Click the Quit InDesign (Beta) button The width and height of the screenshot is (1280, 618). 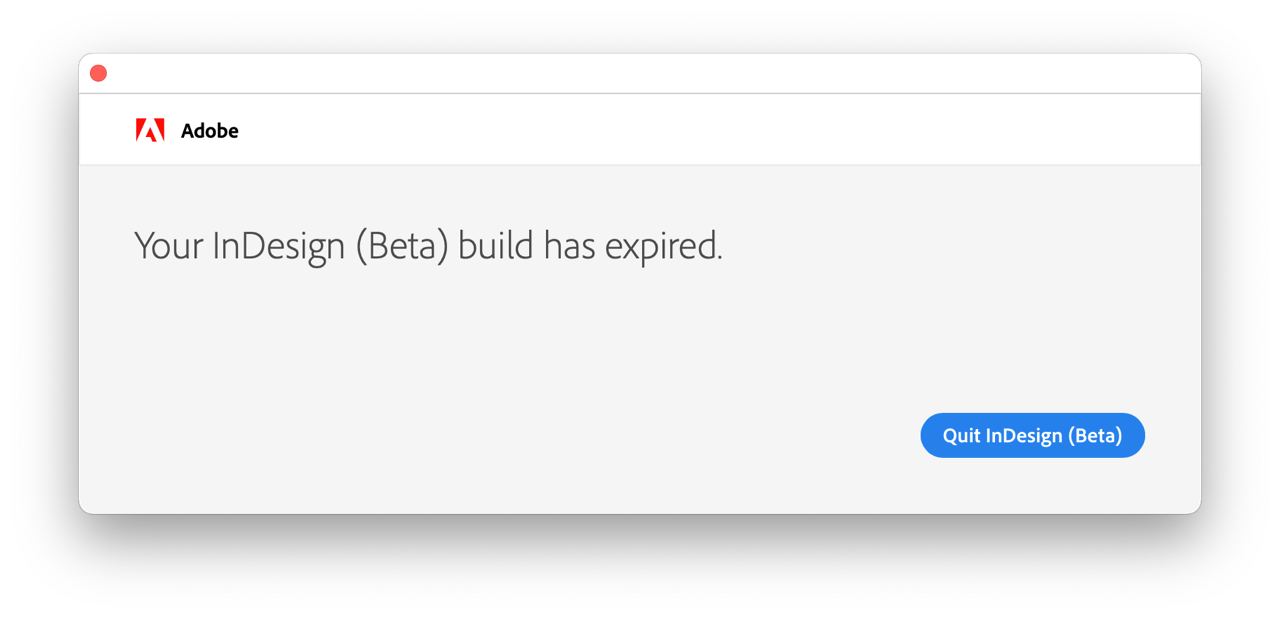coord(1032,435)
